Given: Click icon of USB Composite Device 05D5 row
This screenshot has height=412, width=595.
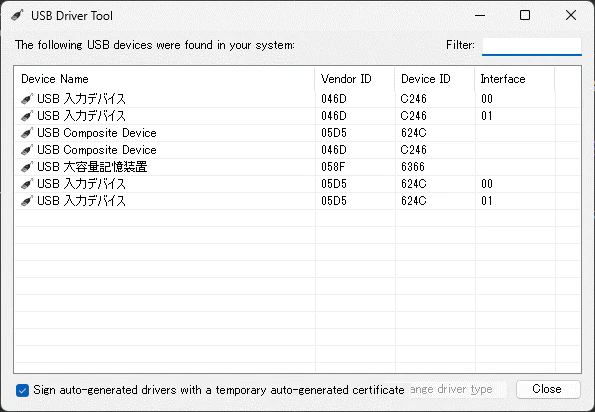Looking at the screenshot, I should (27, 133).
